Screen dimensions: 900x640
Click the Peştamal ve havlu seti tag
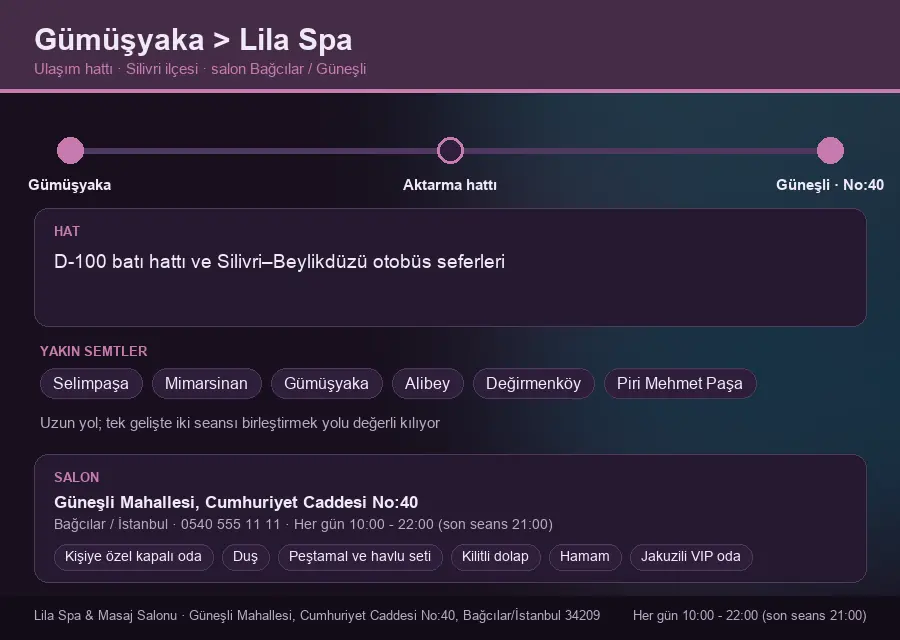pos(360,557)
